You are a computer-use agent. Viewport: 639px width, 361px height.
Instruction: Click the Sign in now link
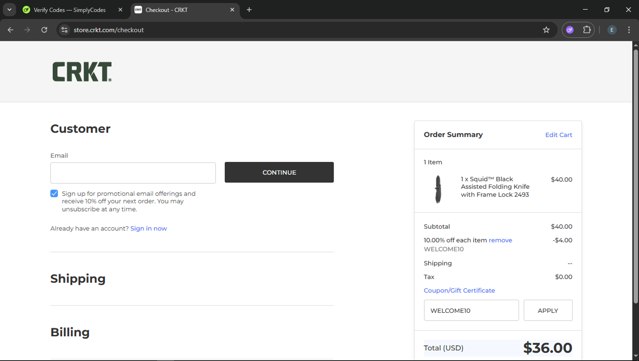point(149,229)
